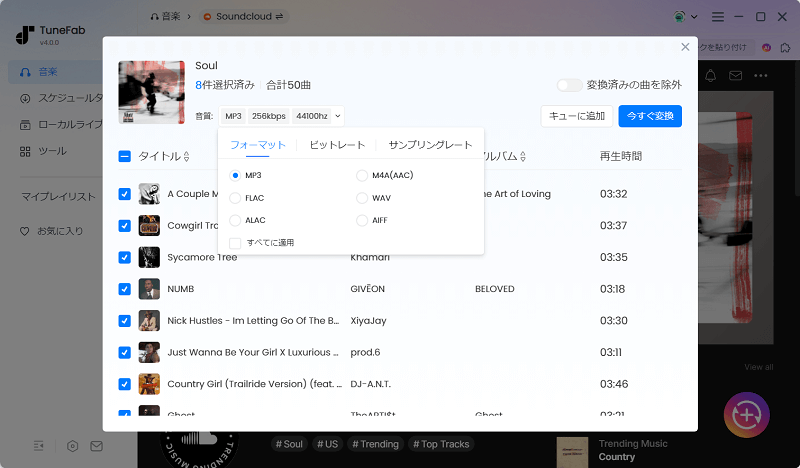Close the Soul conversion dialog
Viewport: 800px width, 468px height.
pyautogui.click(x=685, y=47)
